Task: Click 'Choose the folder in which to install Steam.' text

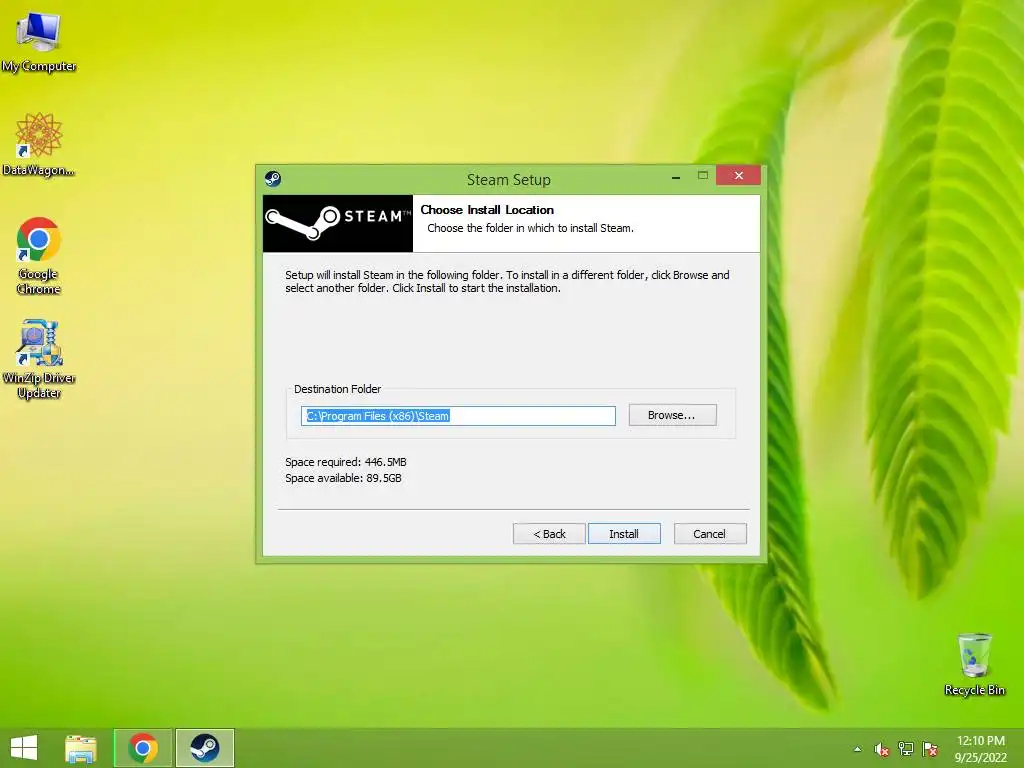Action: (530, 228)
